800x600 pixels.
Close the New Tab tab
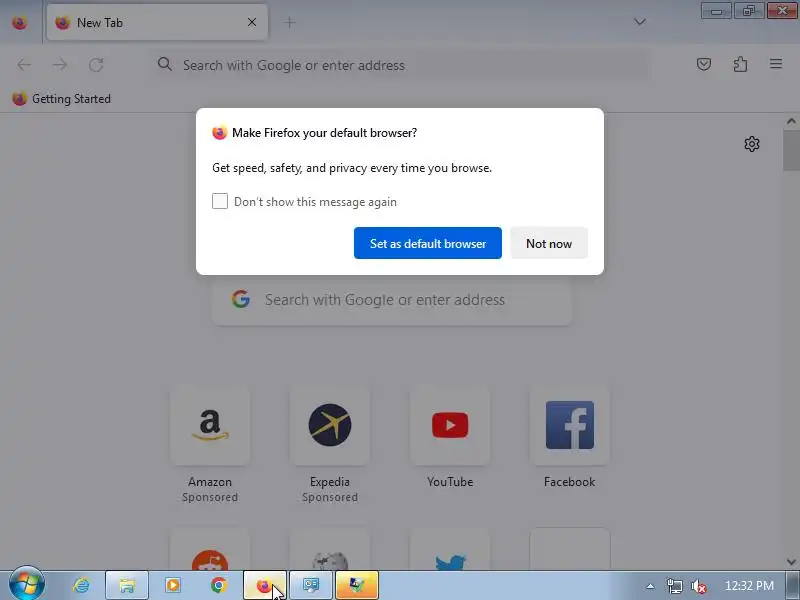click(x=252, y=22)
